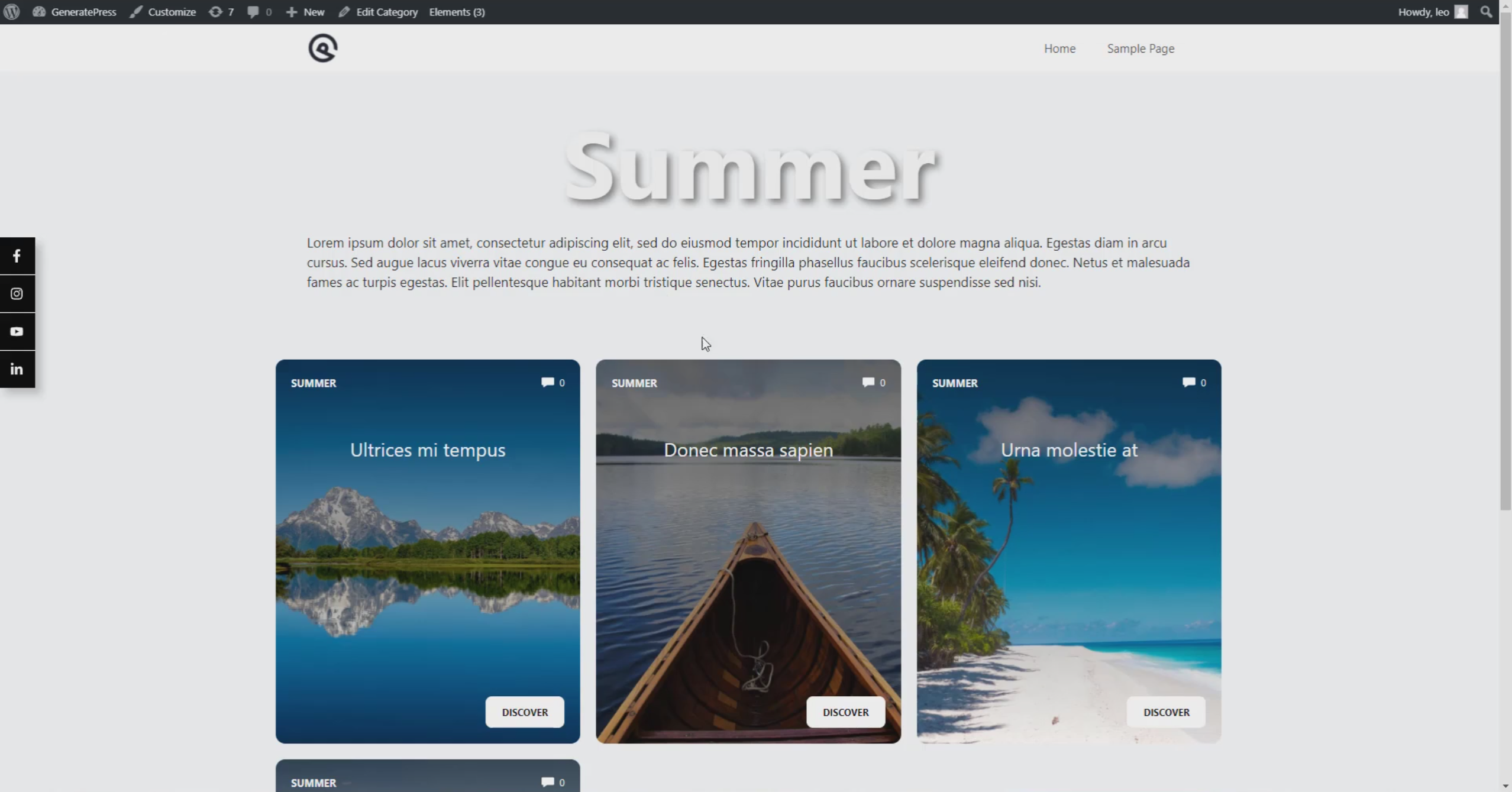
Task: Click the admin bar search magnifier icon
Action: pyautogui.click(x=1486, y=12)
